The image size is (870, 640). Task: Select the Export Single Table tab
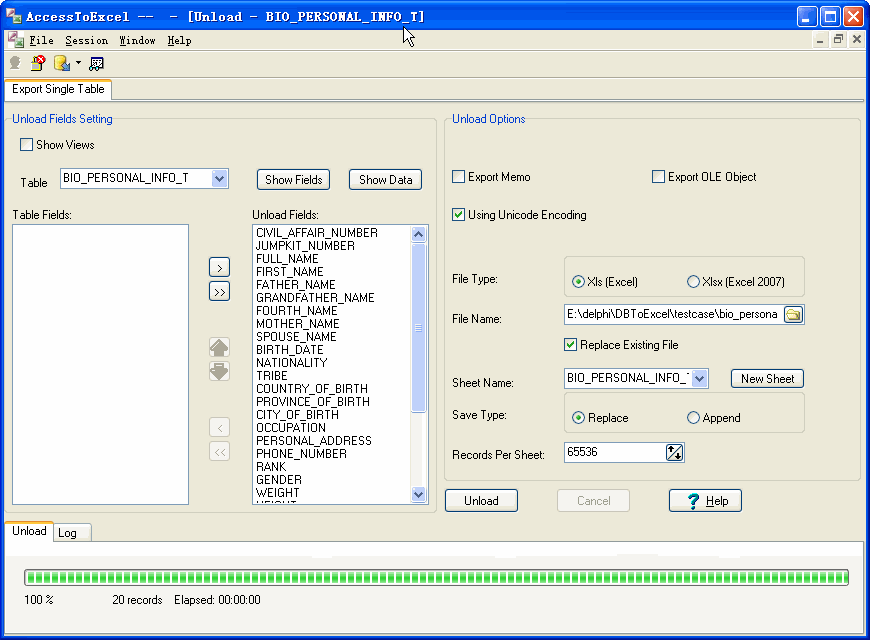(x=58, y=89)
